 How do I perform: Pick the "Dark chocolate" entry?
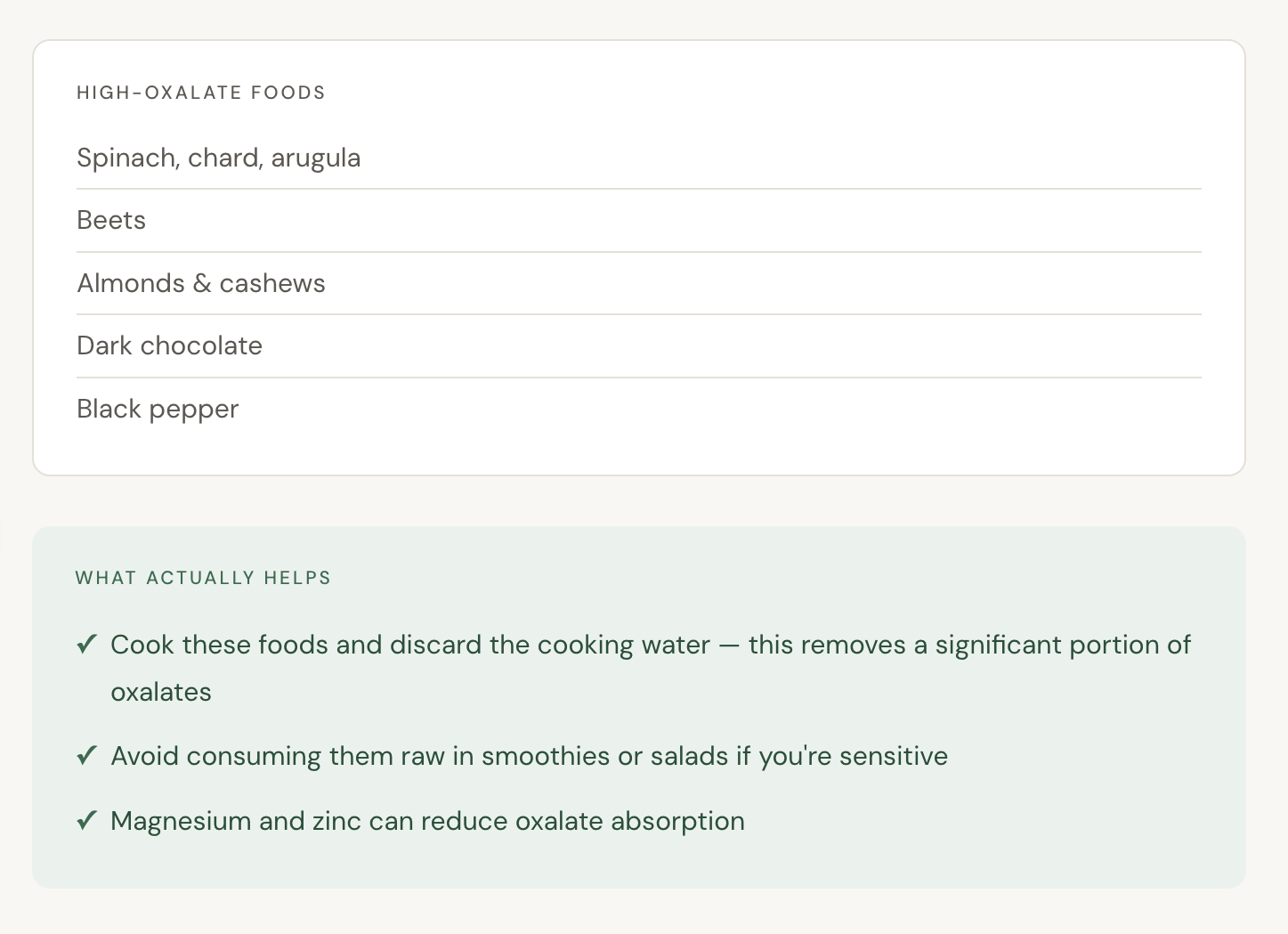[x=169, y=345]
